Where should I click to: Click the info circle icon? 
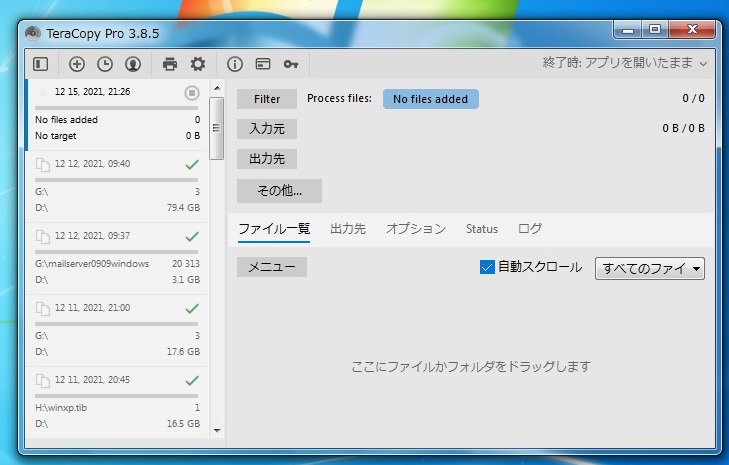(x=235, y=64)
